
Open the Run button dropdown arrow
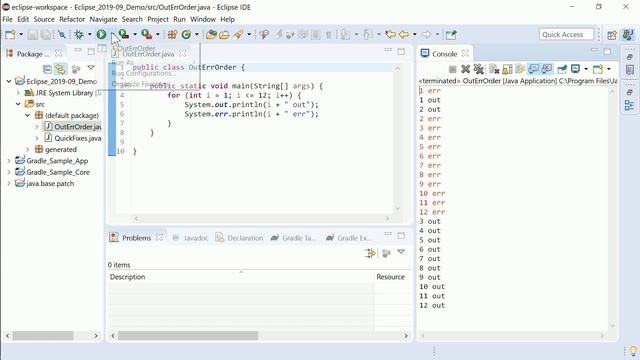[112, 35]
